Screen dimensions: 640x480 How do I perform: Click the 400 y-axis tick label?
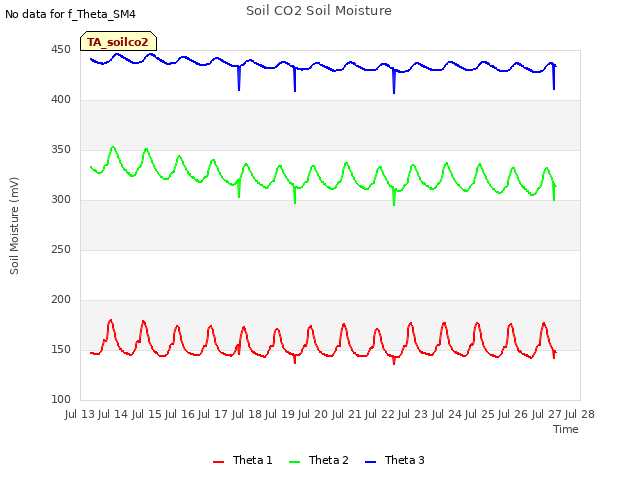pyautogui.click(x=61, y=100)
